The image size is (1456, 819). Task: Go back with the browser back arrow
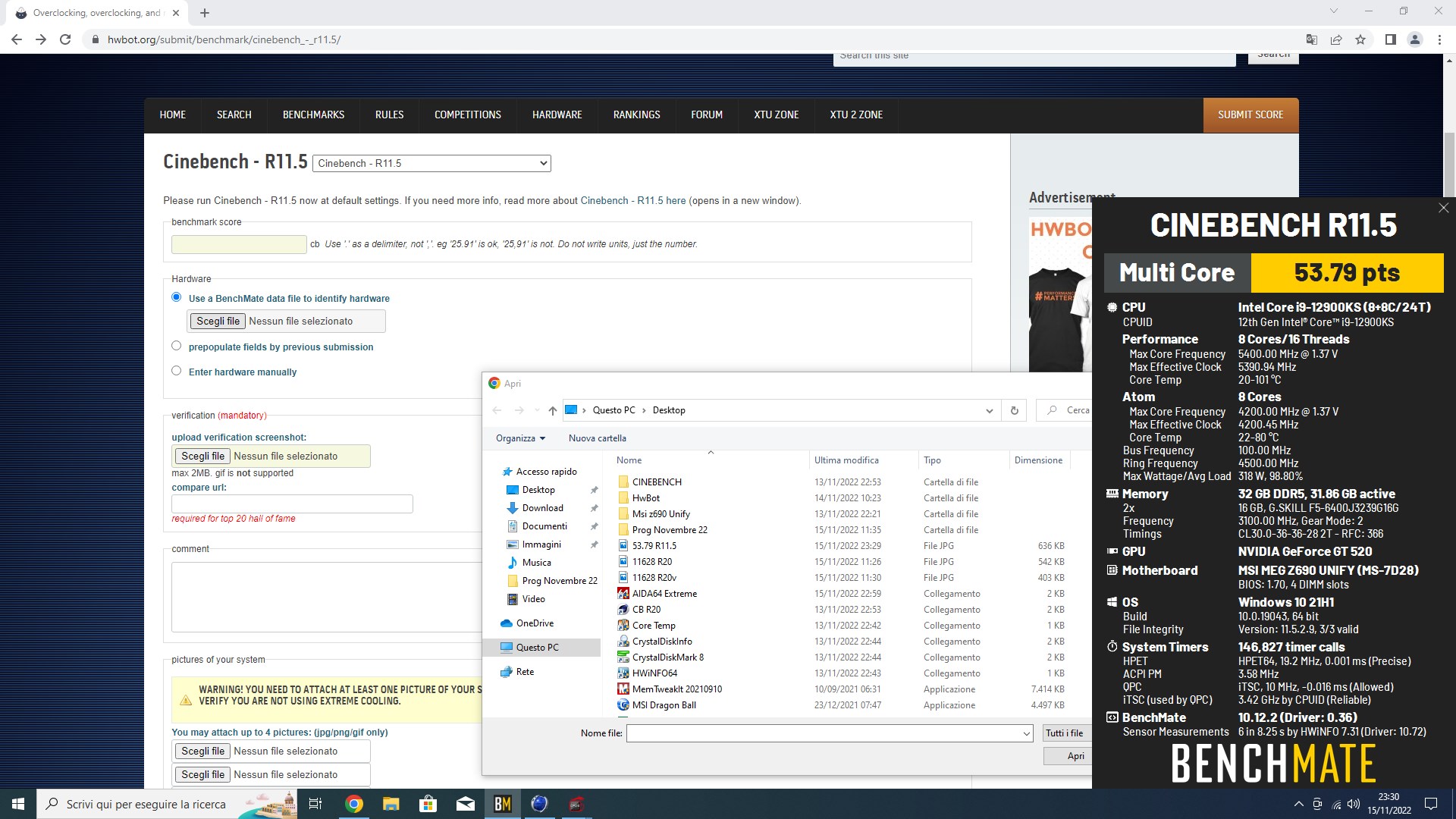pyautogui.click(x=17, y=39)
